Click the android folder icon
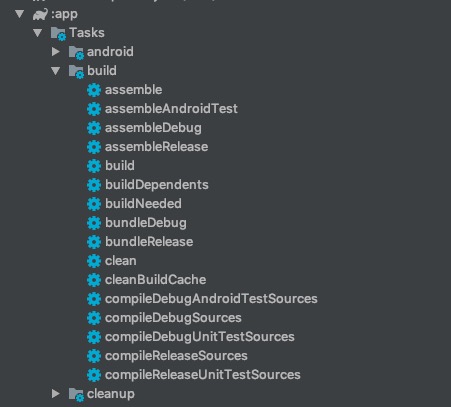The height and width of the screenshot is (407, 451). point(76,52)
